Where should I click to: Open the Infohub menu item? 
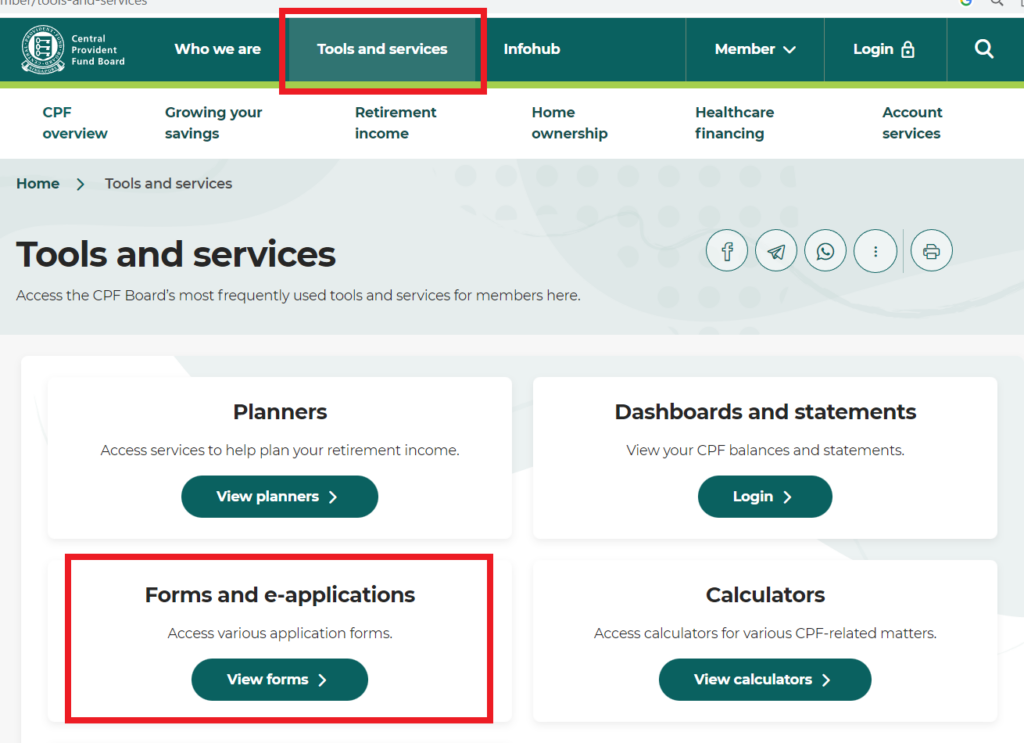[531, 48]
